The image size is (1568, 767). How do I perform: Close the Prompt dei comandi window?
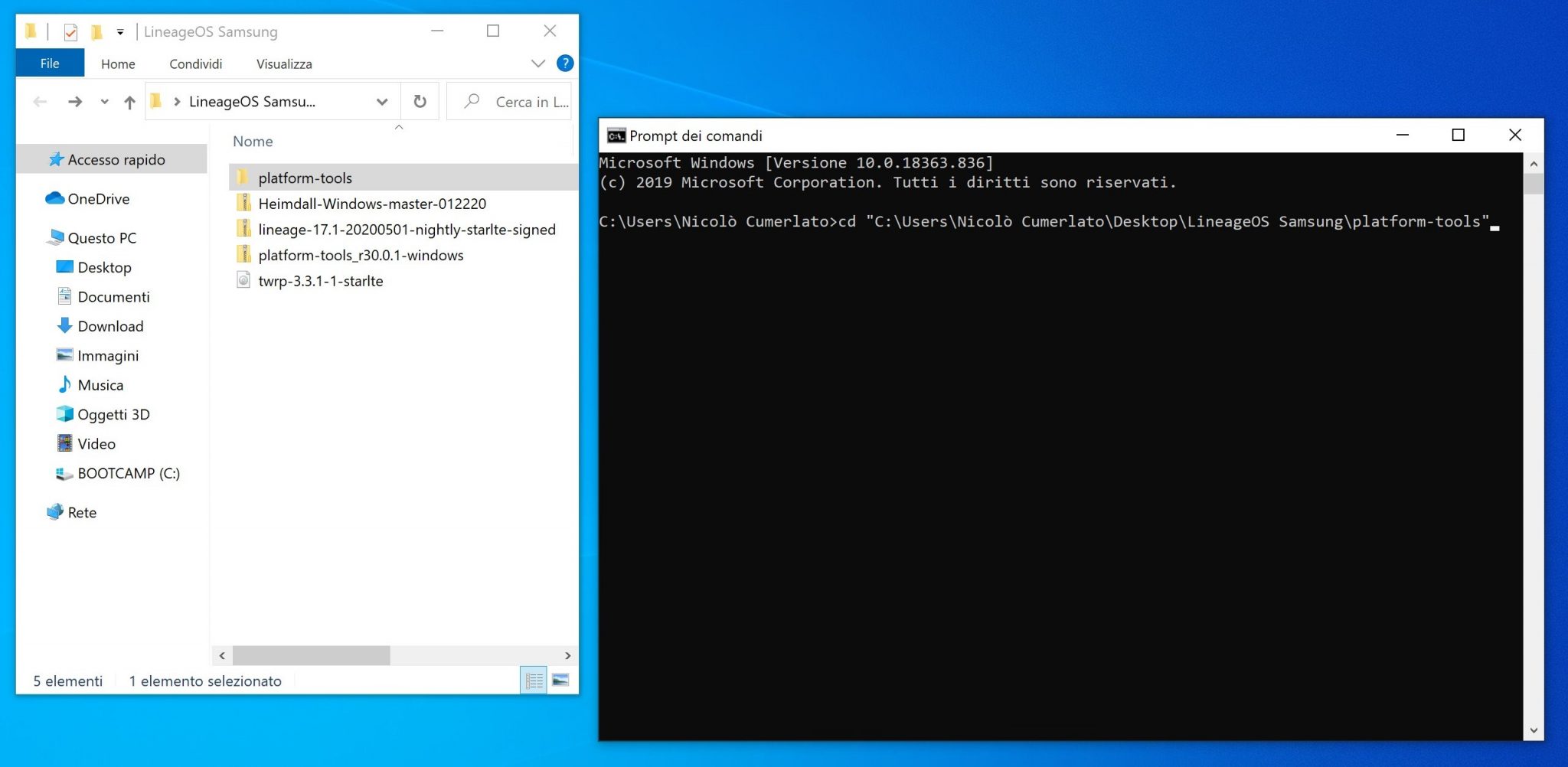[x=1515, y=135]
